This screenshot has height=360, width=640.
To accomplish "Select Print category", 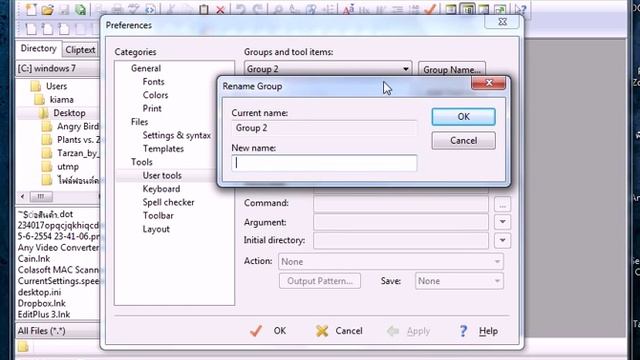I will pos(152,109).
